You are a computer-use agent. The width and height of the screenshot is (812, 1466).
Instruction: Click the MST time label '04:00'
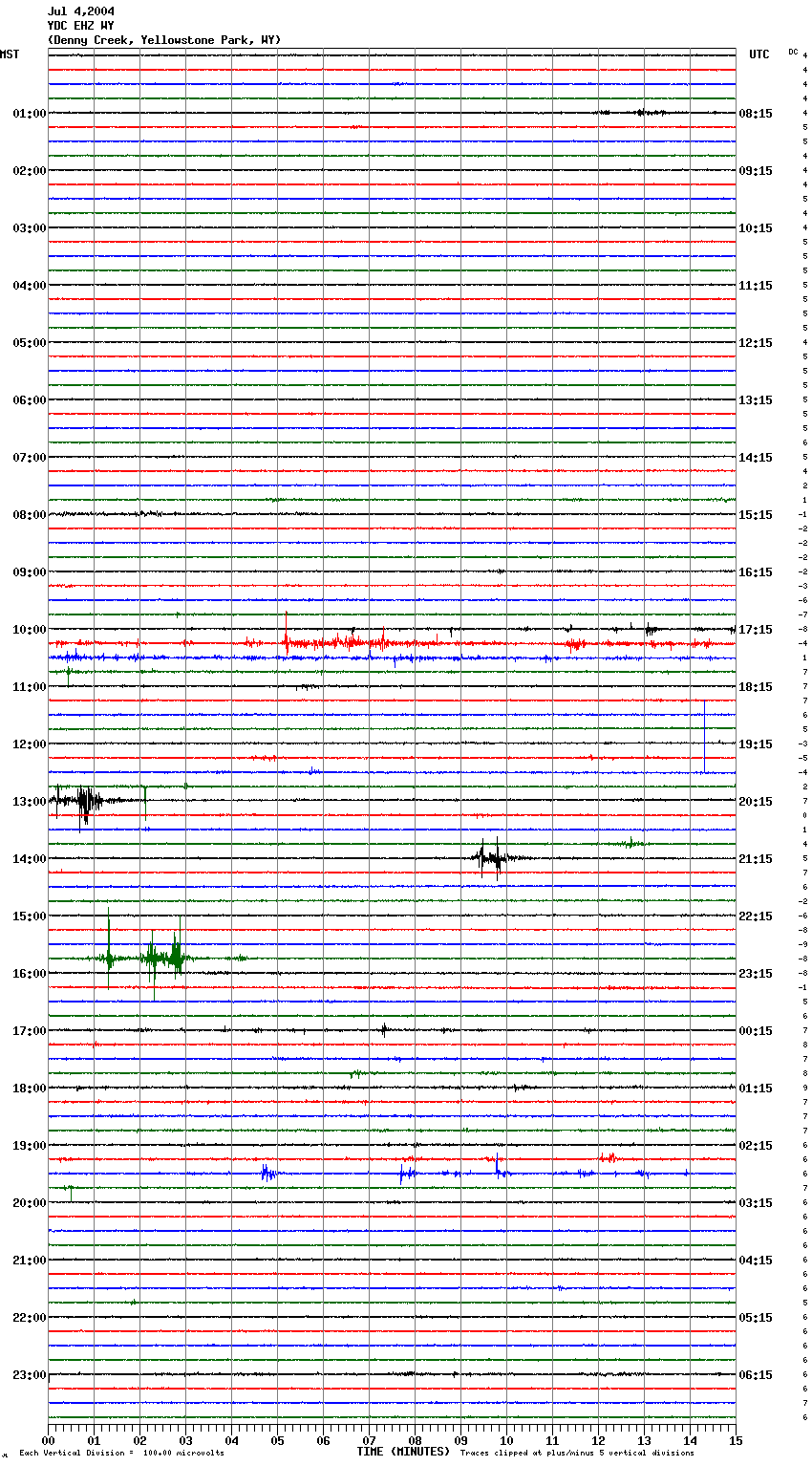tap(29, 286)
